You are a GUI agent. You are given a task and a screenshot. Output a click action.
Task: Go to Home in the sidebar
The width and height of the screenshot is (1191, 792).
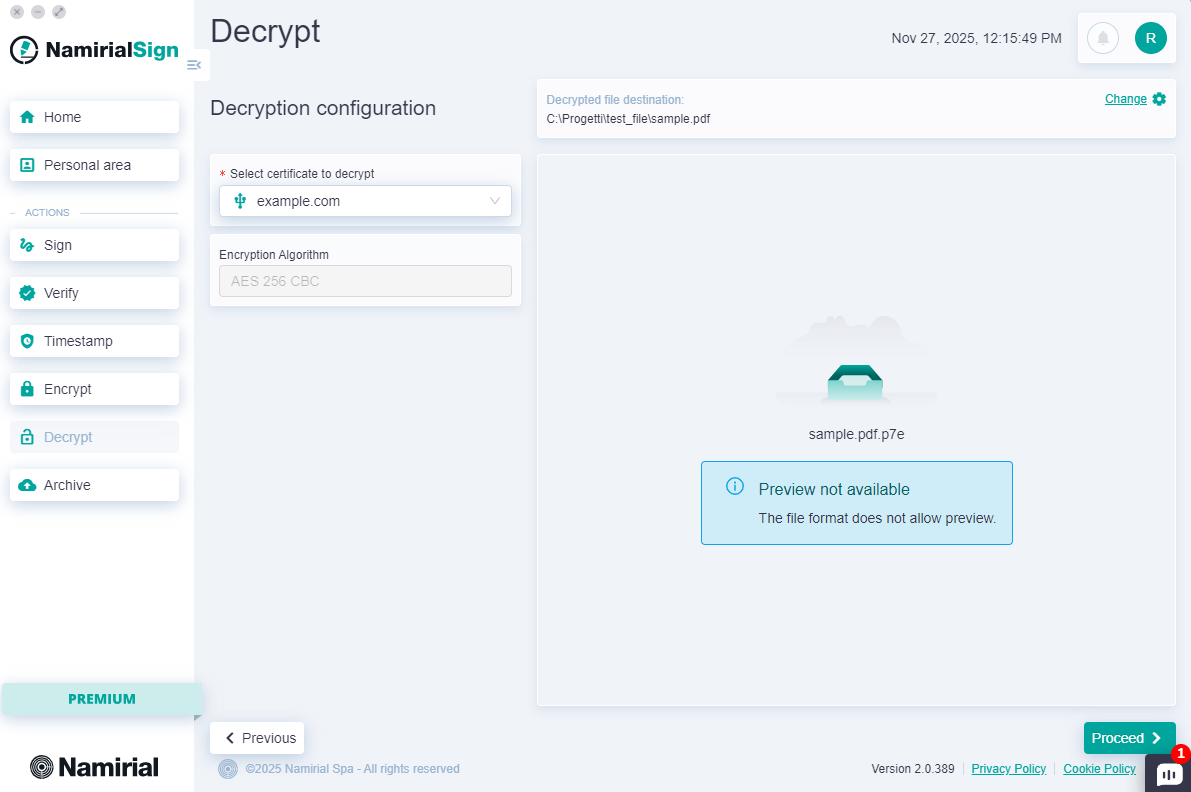pos(94,117)
